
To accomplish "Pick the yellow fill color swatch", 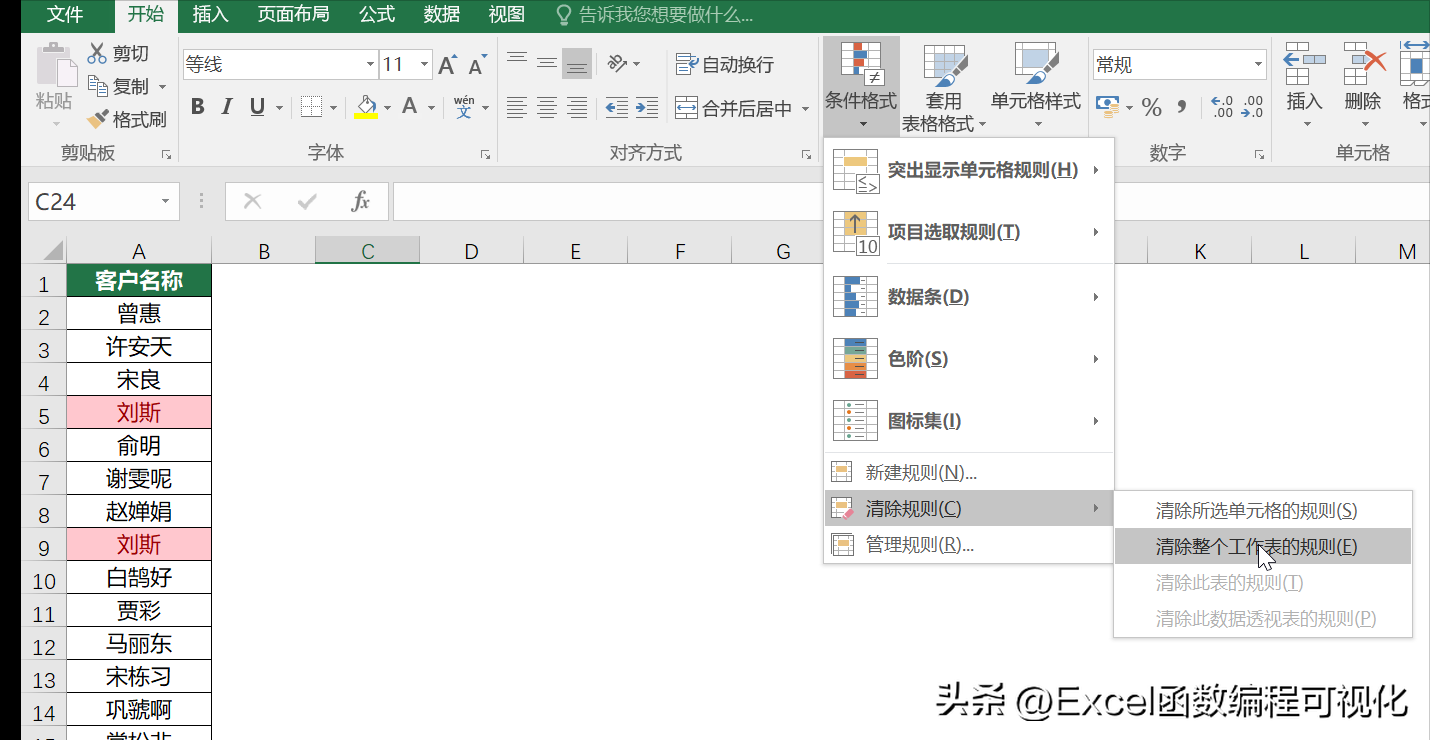I will (x=367, y=113).
